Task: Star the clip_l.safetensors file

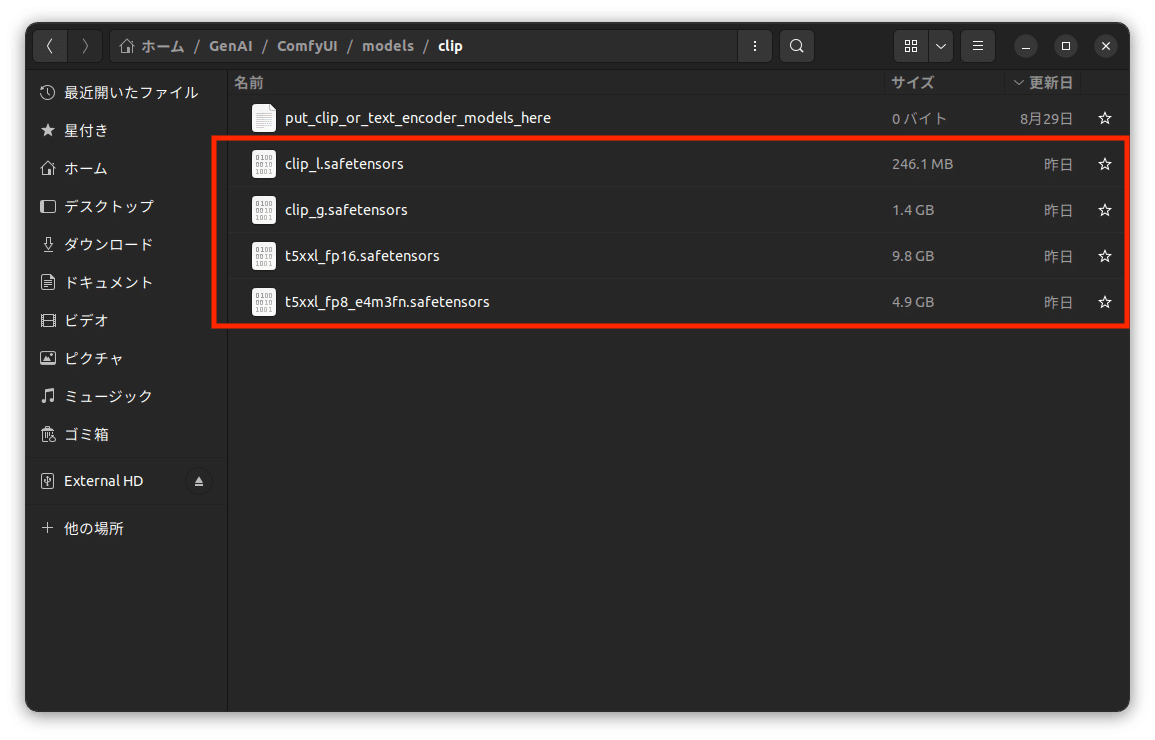Action: (1104, 164)
